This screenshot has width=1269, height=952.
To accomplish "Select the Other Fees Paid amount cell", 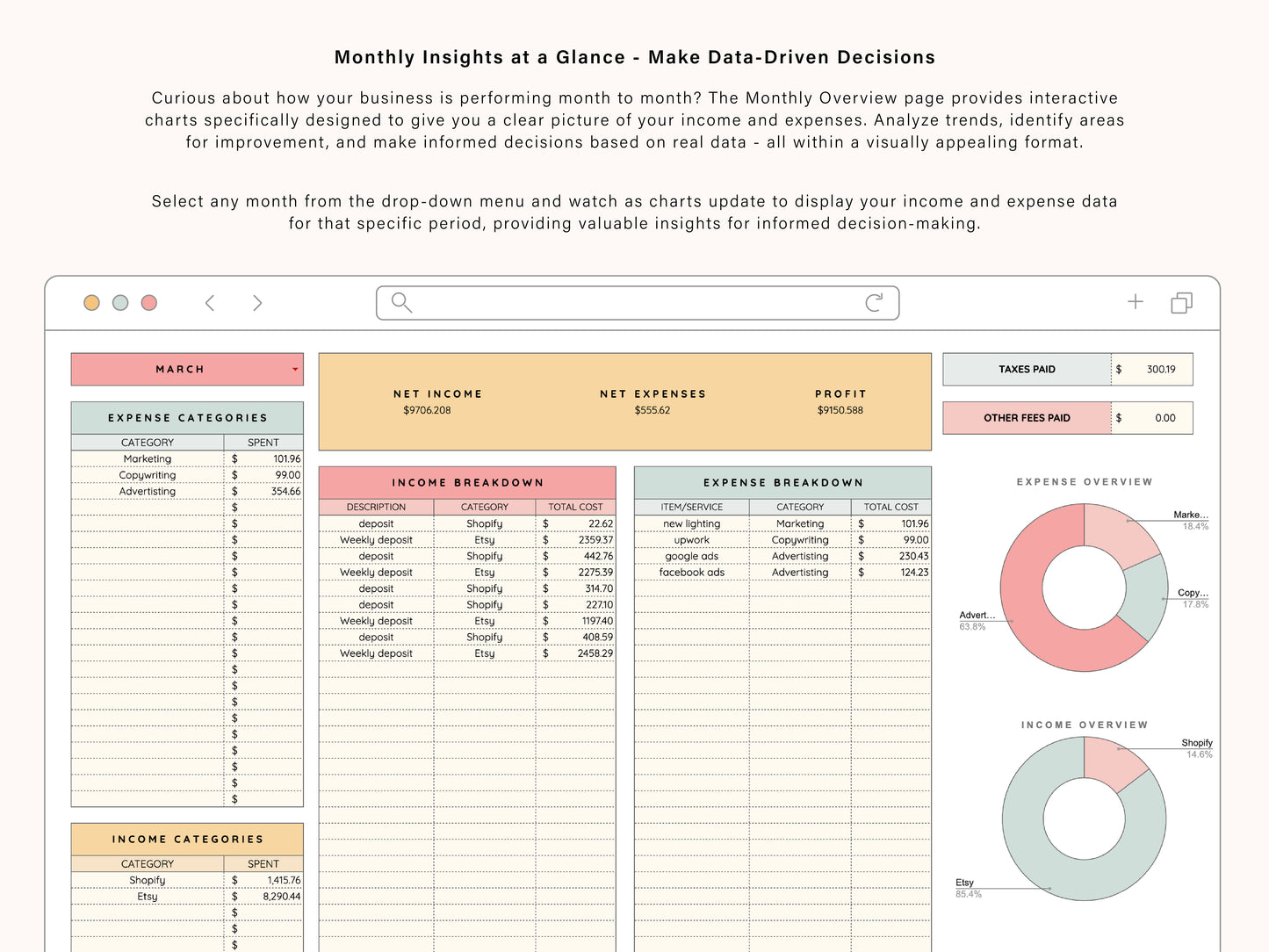I will [1152, 418].
